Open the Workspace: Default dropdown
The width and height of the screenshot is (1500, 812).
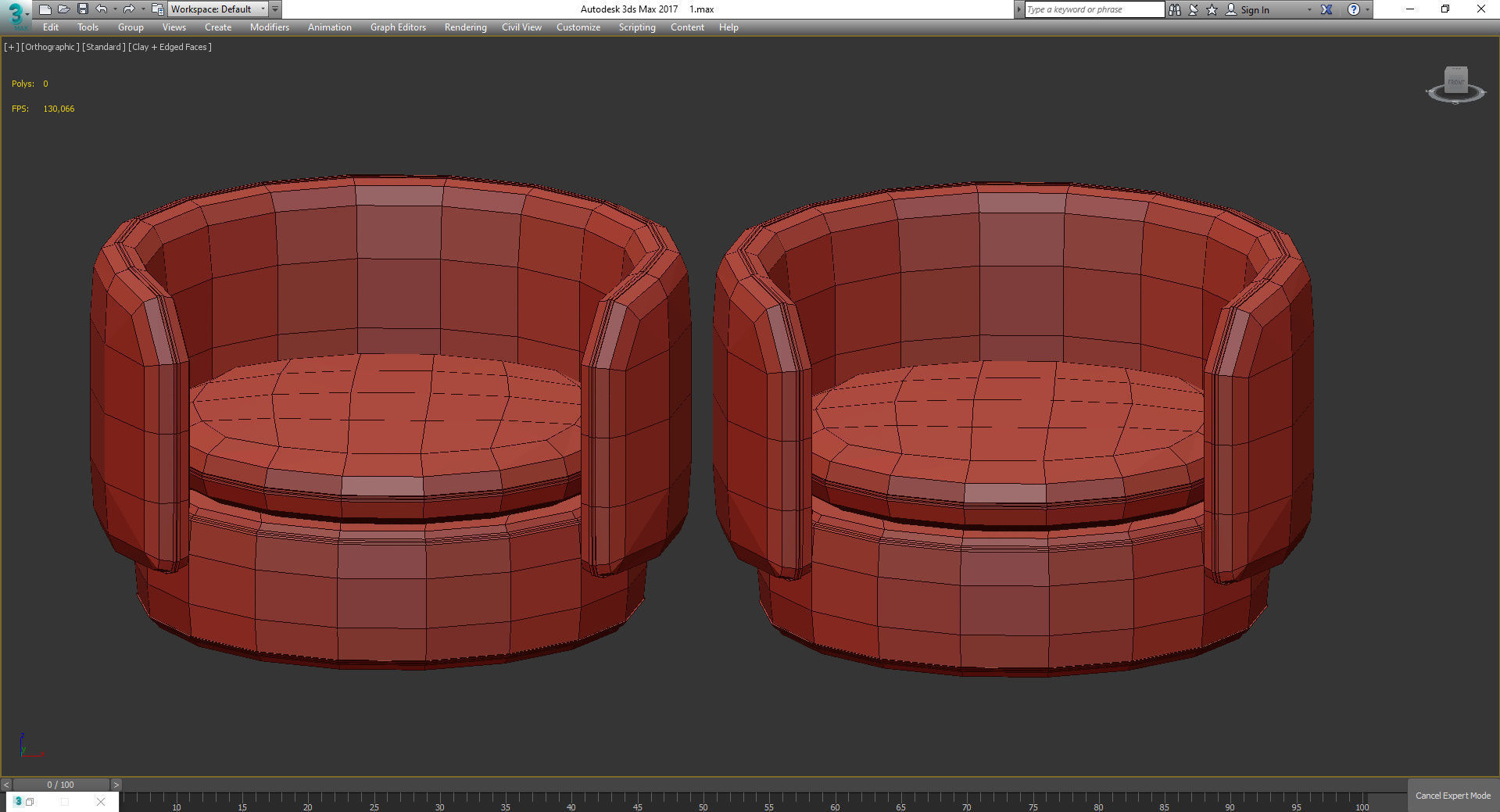click(x=218, y=9)
